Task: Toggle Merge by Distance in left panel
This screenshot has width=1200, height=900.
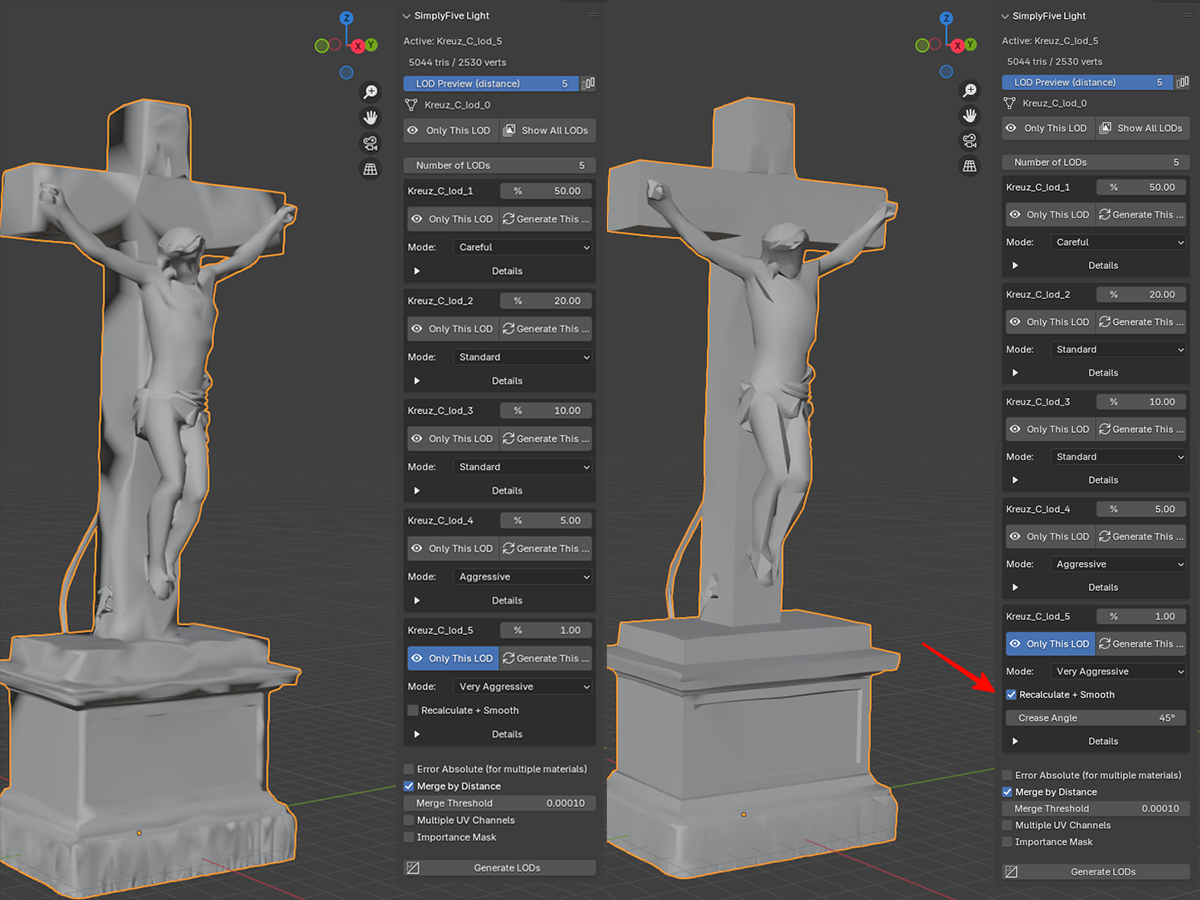Action: pyautogui.click(x=409, y=786)
